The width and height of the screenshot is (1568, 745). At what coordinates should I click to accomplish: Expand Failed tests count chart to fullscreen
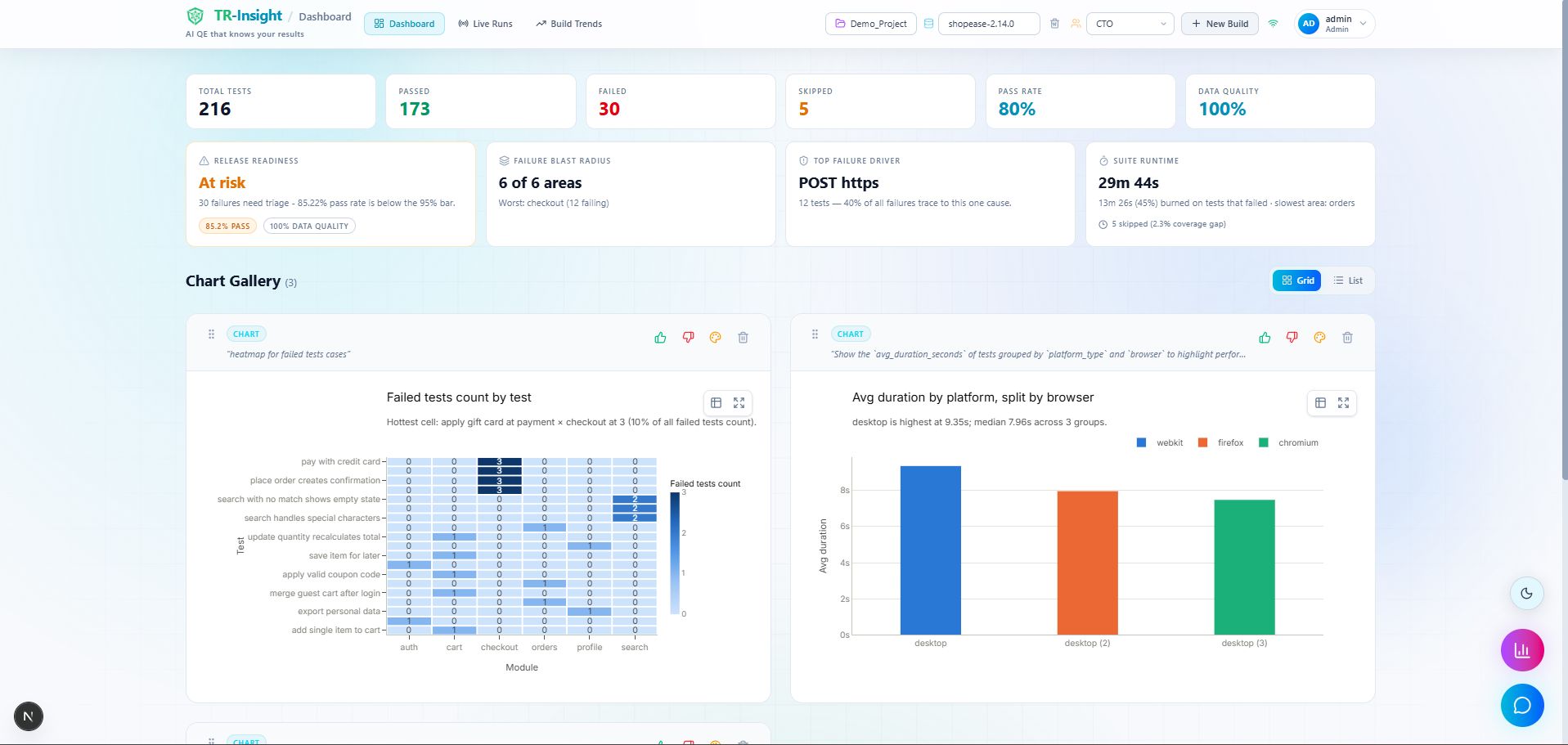(x=739, y=402)
